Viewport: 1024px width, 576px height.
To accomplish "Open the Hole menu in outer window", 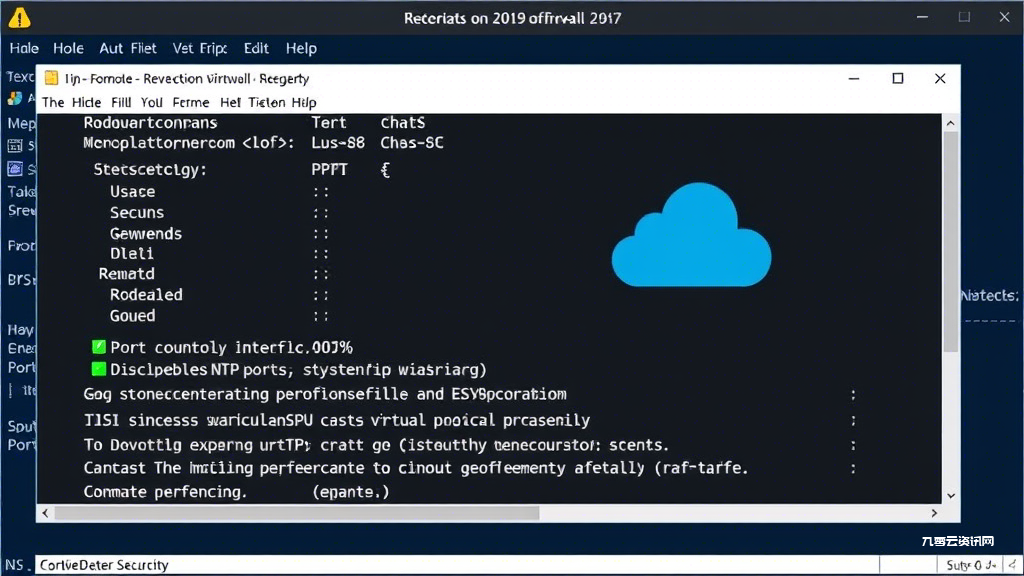I will click(68, 48).
